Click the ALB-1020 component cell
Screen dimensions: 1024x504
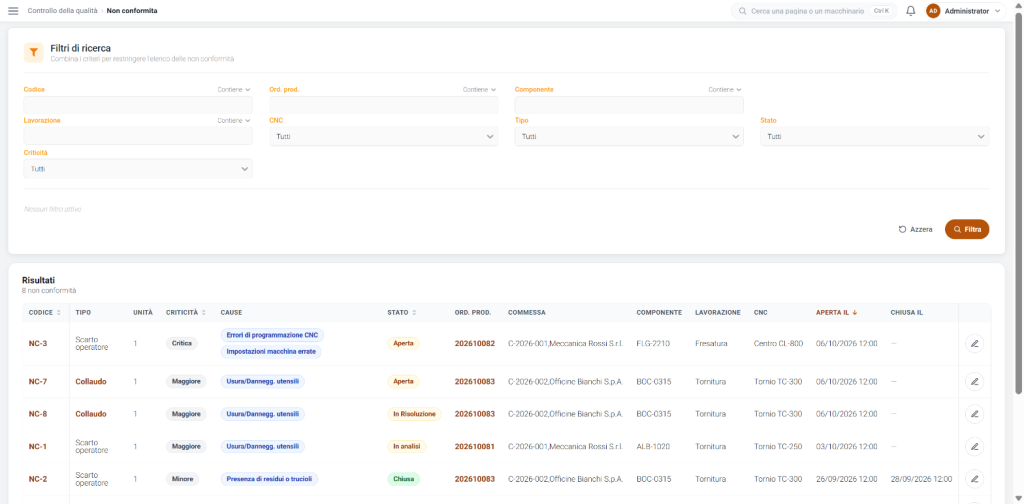tap(653, 447)
